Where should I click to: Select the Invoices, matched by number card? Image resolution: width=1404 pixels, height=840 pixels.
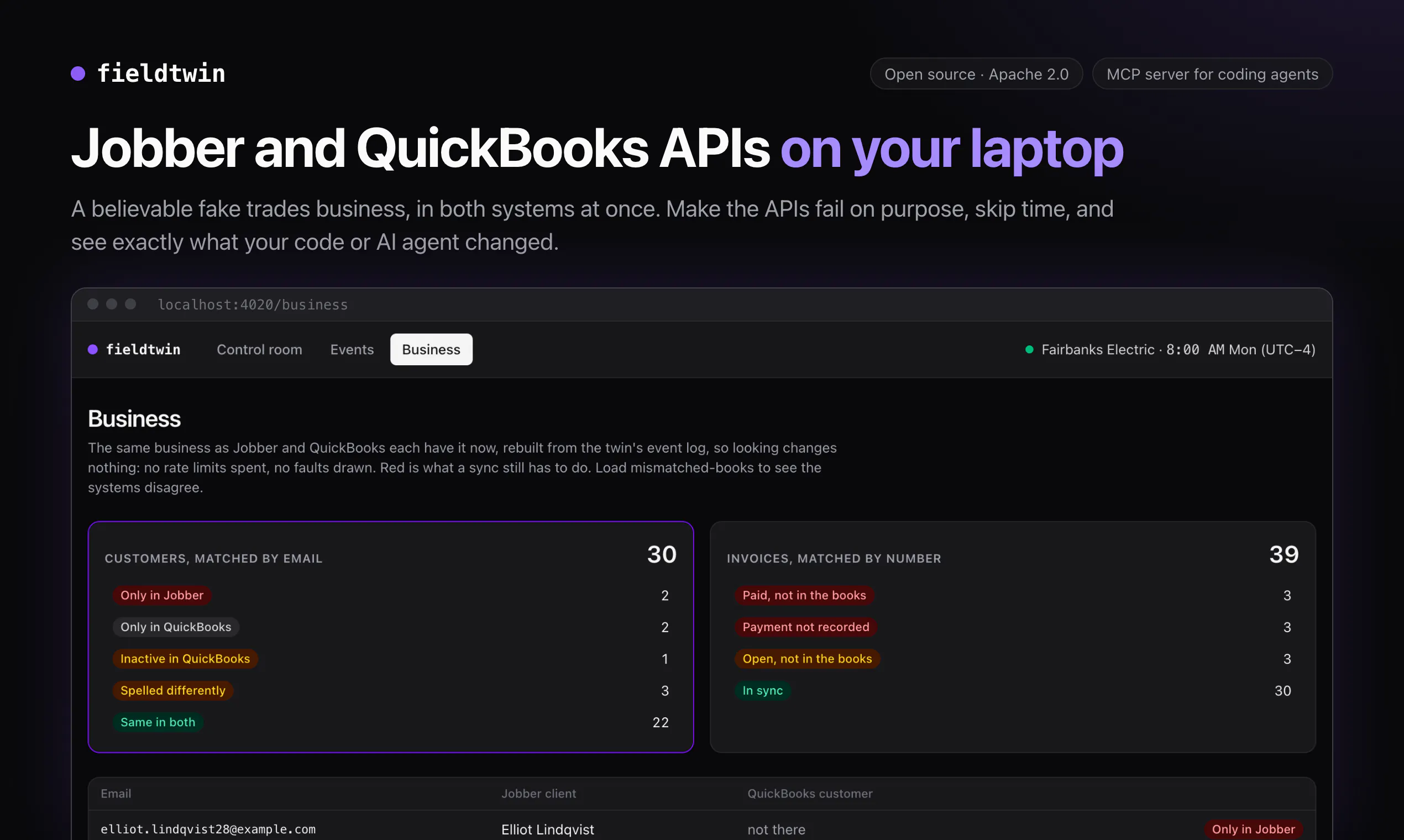point(1013,637)
